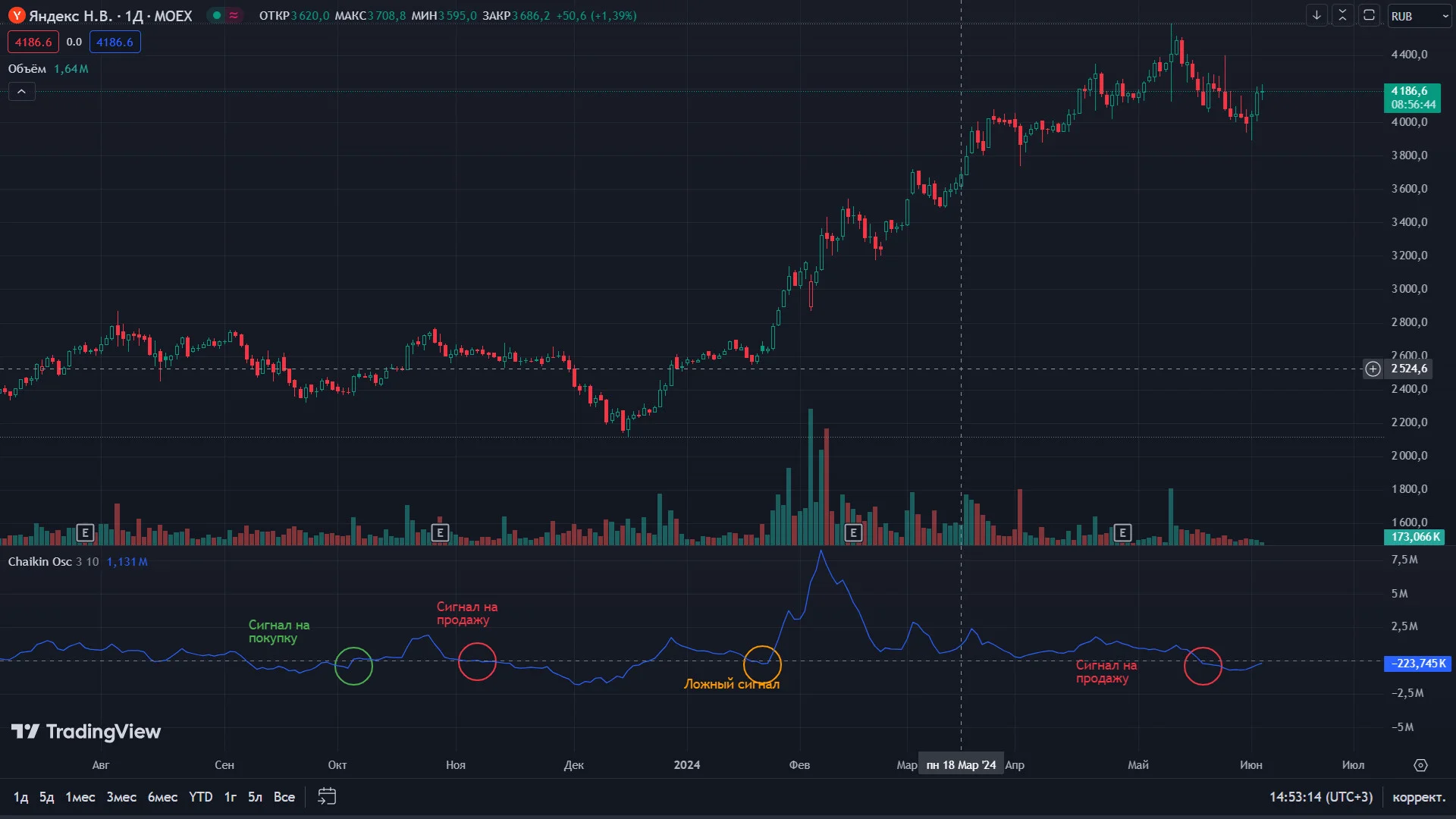Click the 4 400,0 price axis label
Screen dimensions: 1456x819
pyautogui.click(x=1409, y=55)
